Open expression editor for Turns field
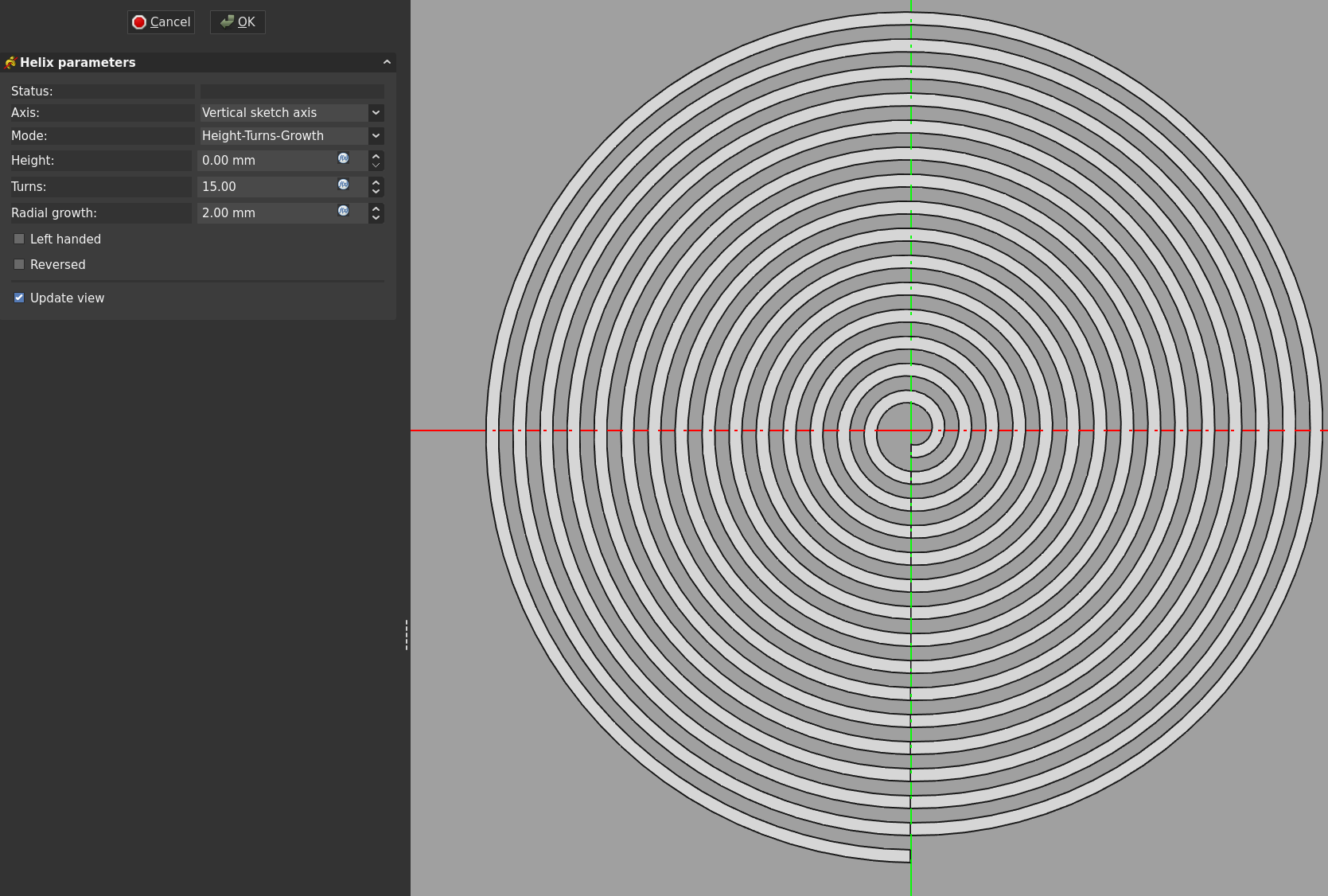 [x=343, y=185]
